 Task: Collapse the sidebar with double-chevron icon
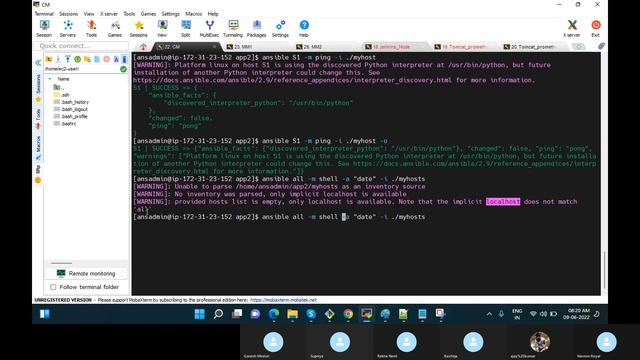(38, 63)
